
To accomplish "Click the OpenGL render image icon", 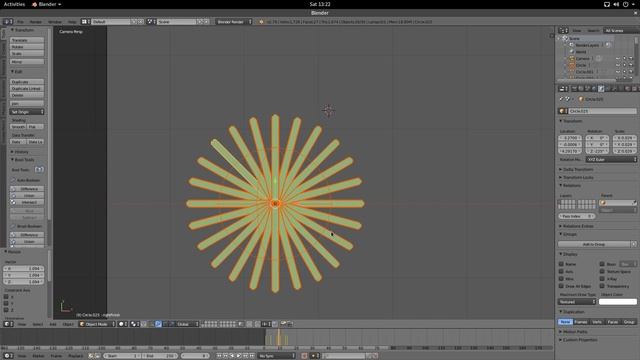I will 283,324.
